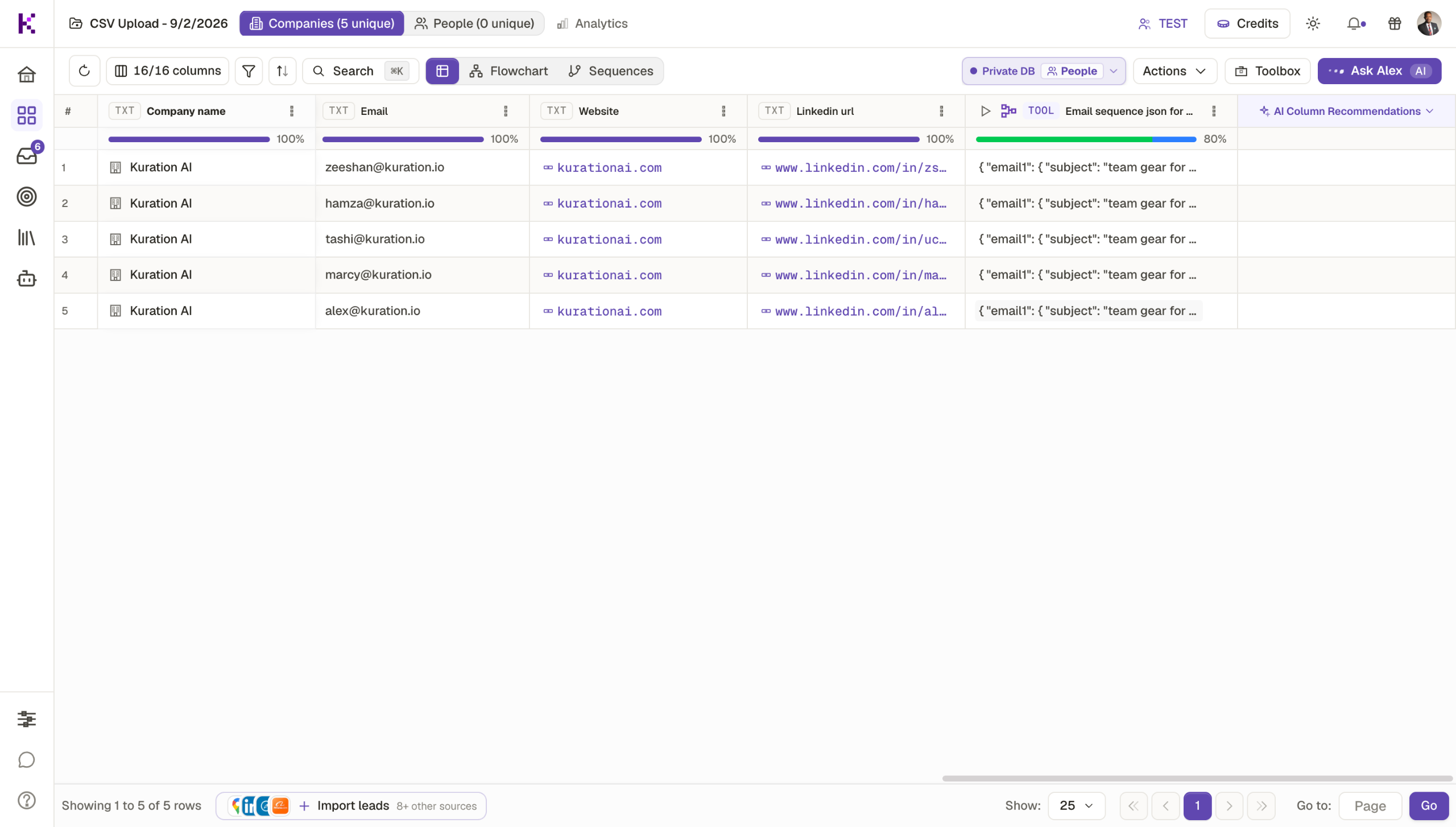The height and width of the screenshot is (827, 1456).
Task: Toggle the light theme sun icon
Action: coord(1313,23)
